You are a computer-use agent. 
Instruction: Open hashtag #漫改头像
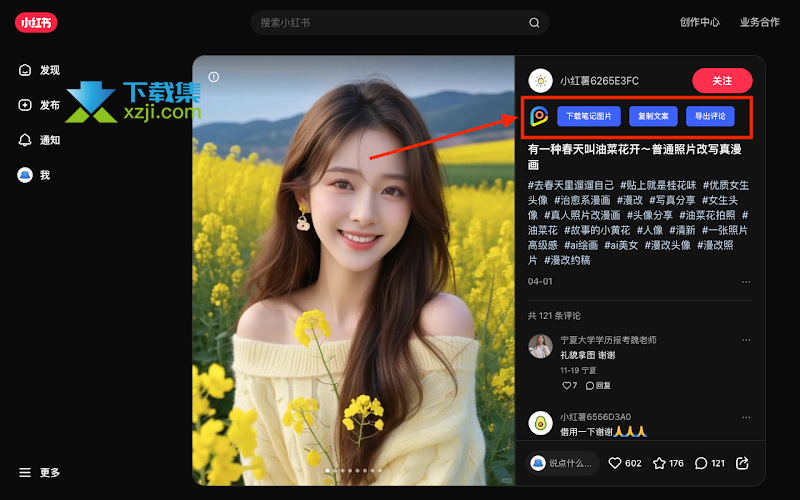pos(667,245)
